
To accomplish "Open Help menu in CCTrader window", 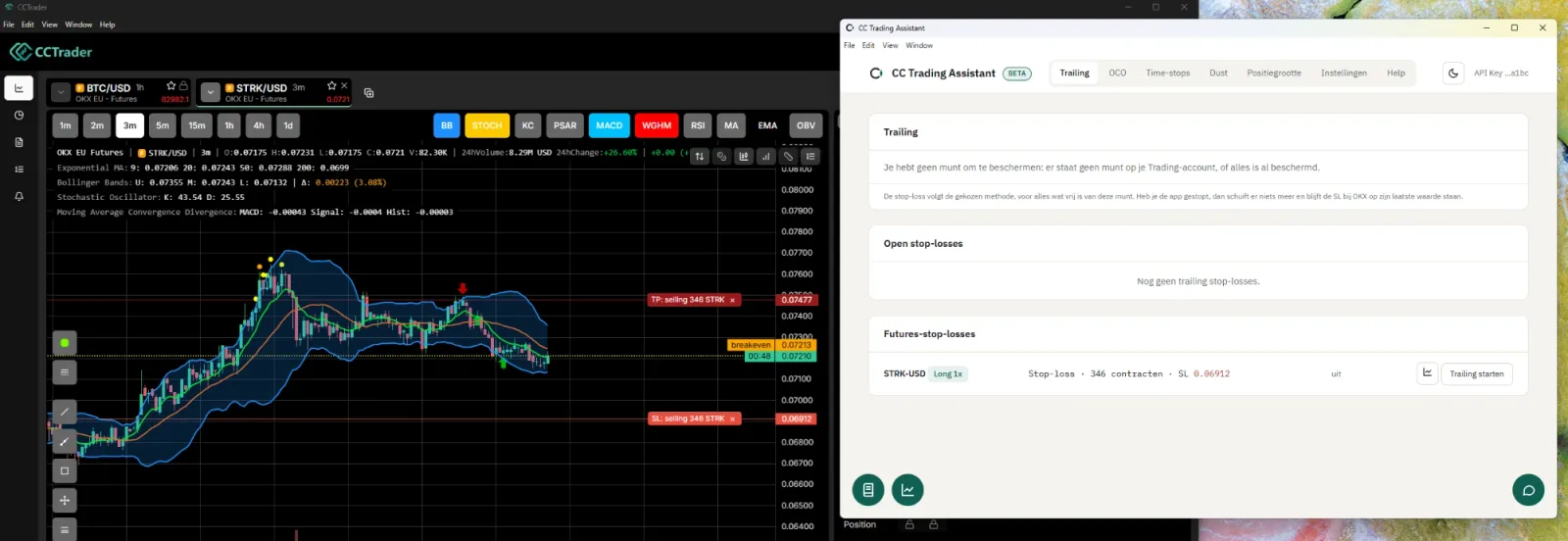I will coord(107,25).
